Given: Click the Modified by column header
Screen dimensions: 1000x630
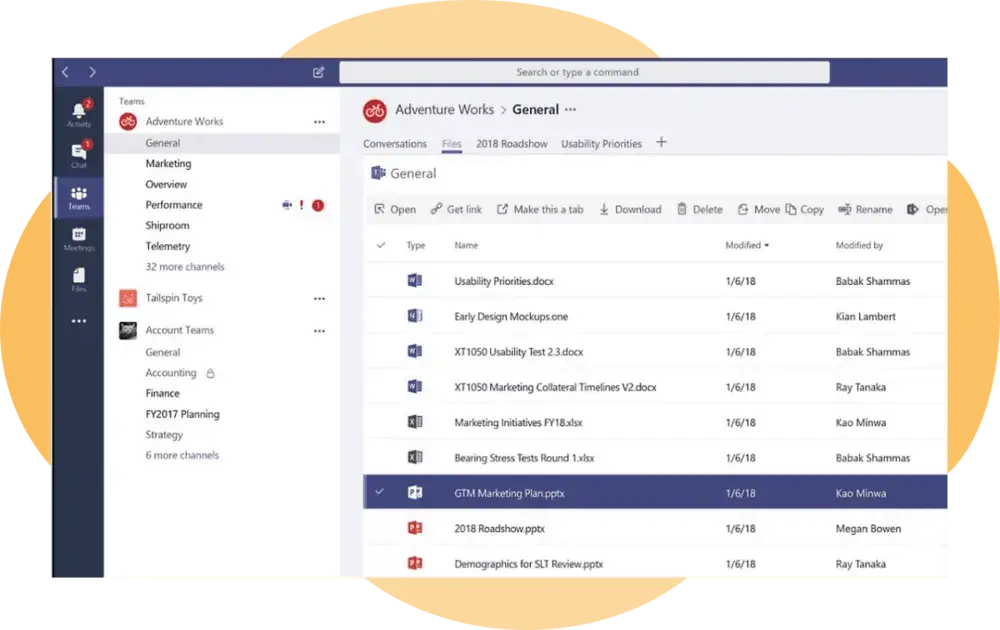Looking at the screenshot, I should (x=859, y=245).
